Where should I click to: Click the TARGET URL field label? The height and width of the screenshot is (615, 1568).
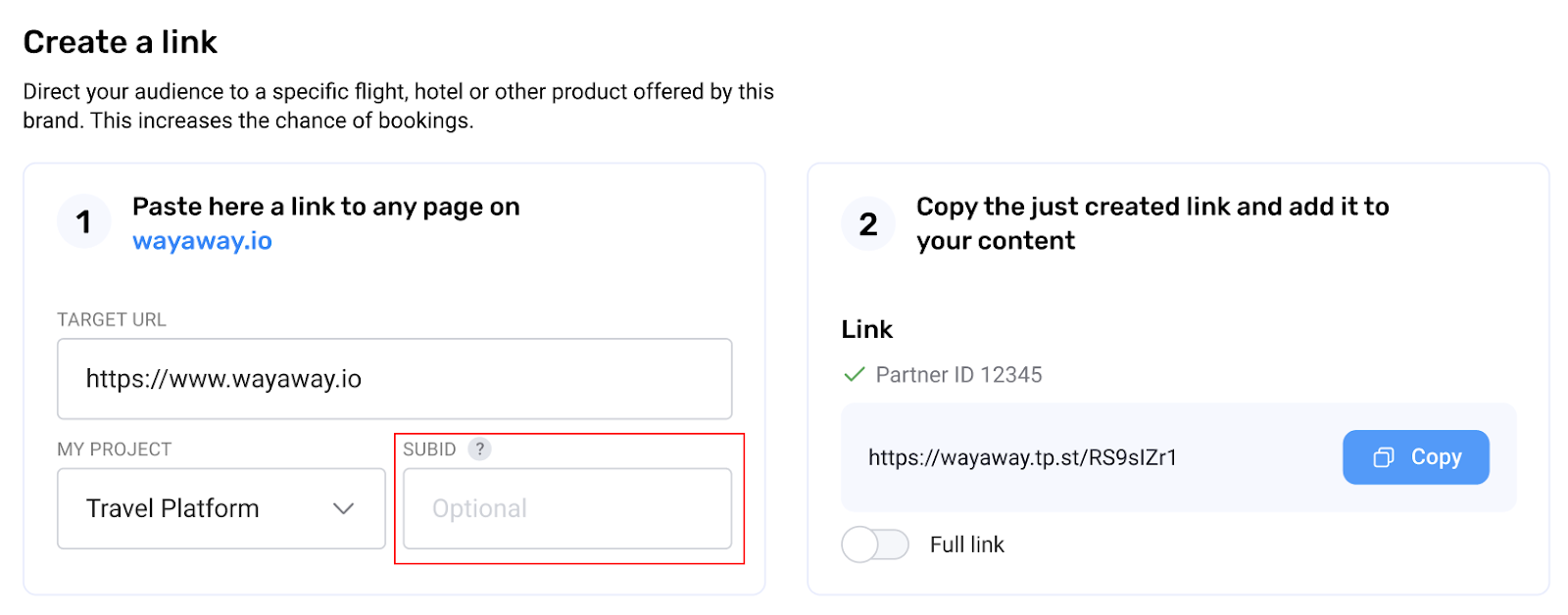coord(112,320)
